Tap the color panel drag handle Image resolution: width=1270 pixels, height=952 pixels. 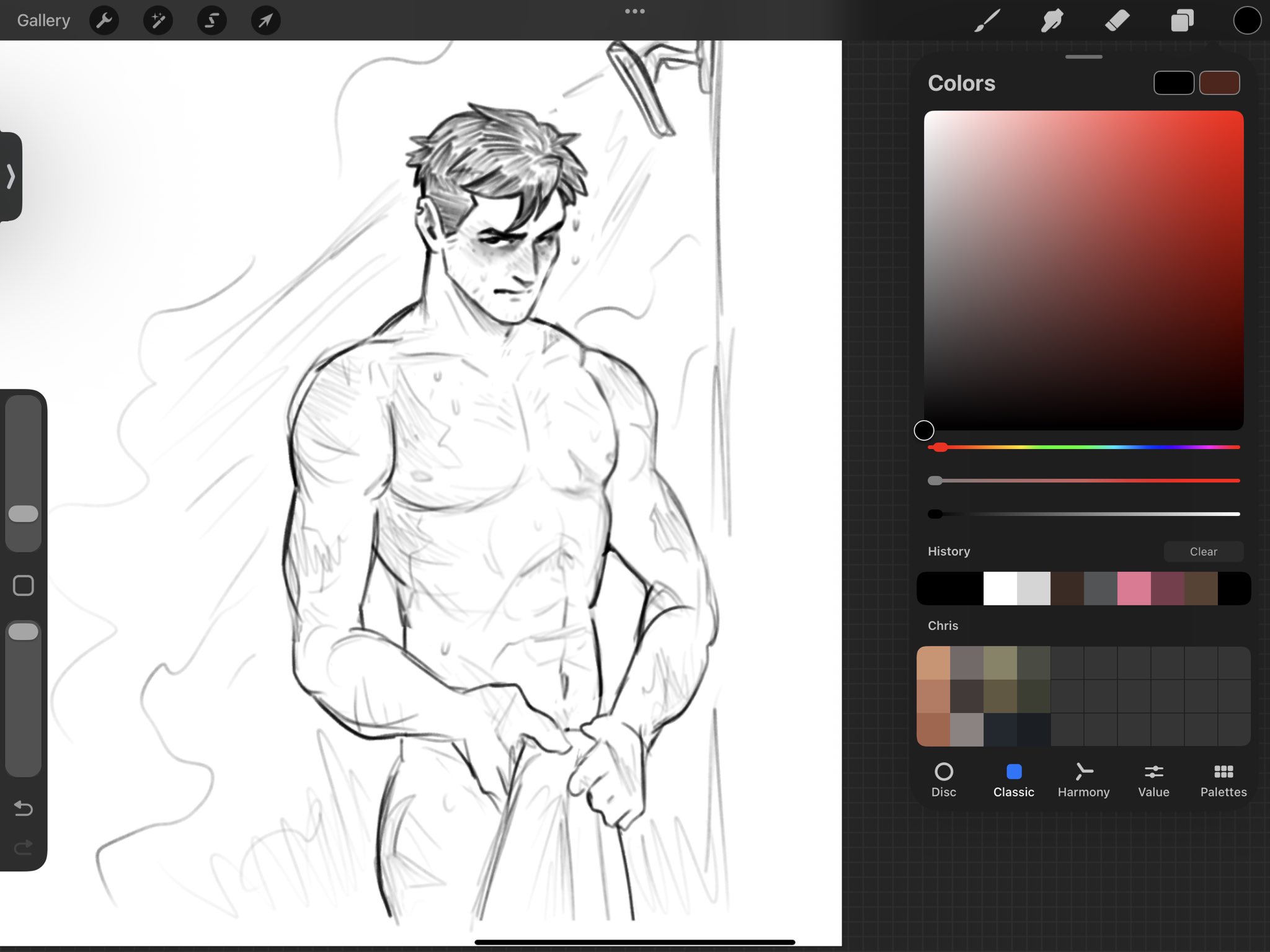(1083, 57)
